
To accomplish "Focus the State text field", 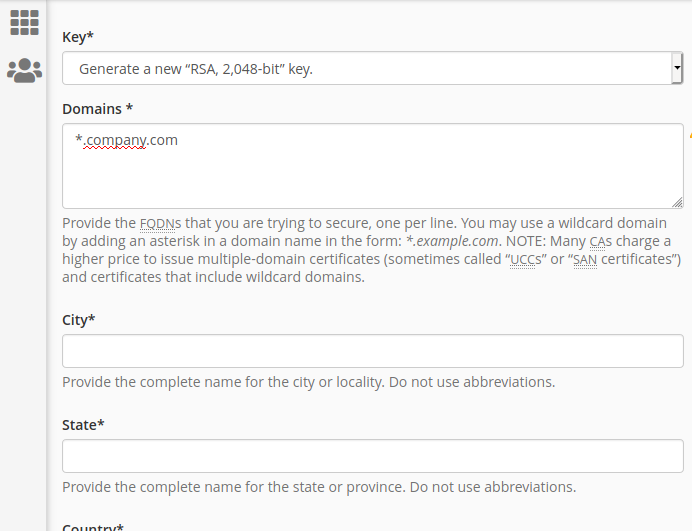I will point(372,456).
